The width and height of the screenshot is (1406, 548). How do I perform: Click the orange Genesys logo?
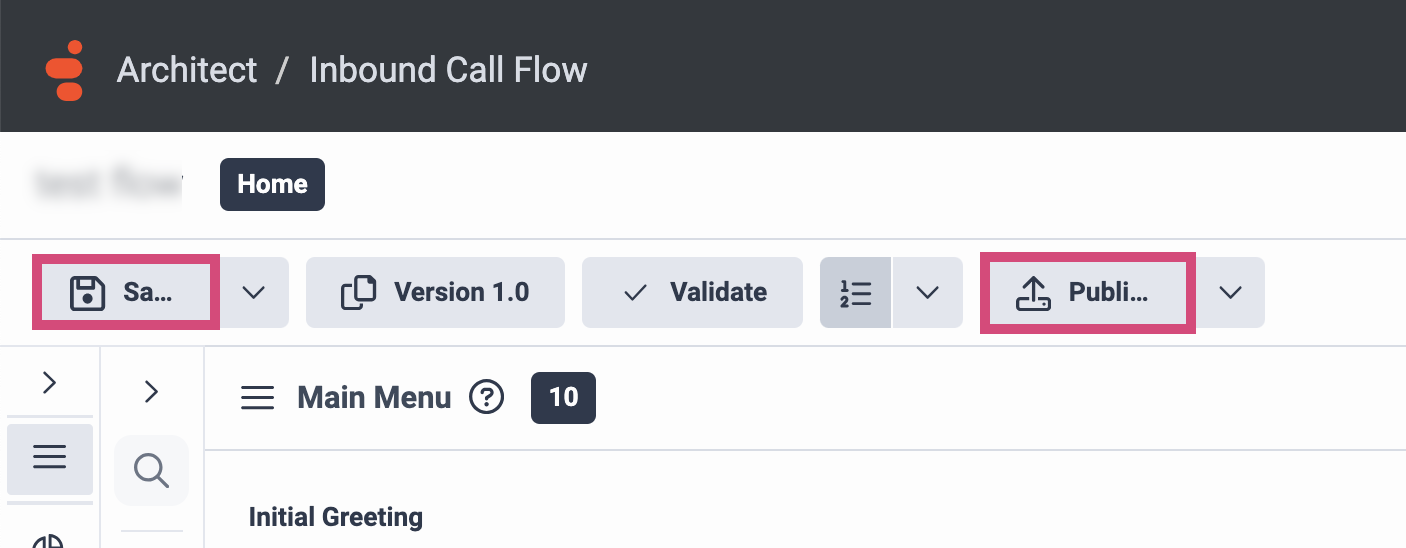(64, 70)
